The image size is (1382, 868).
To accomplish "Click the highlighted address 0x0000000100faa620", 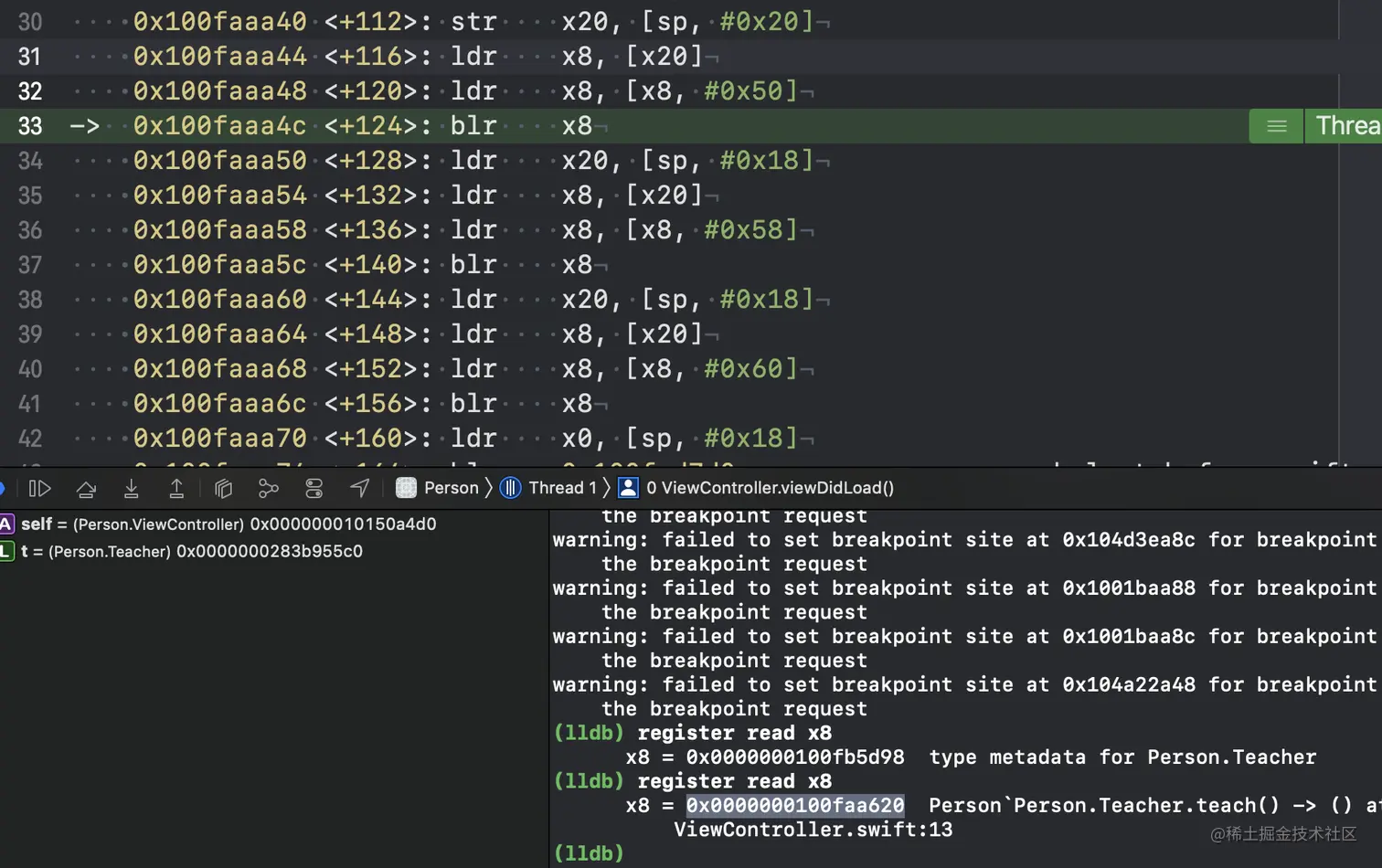I will pyautogui.click(x=795, y=806).
